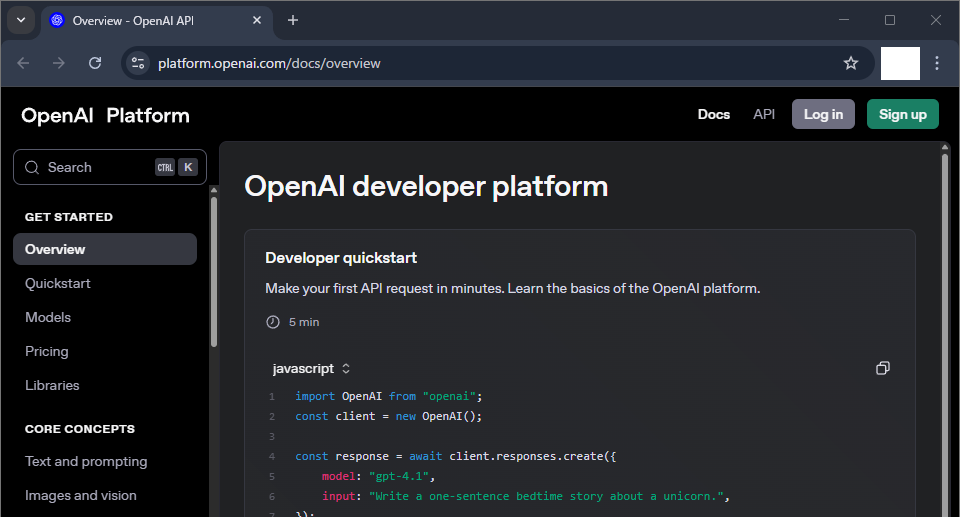Image resolution: width=960 pixels, height=517 pixels.
Task: Click the CORE CONCEPTS section heading
Action: (80, 429)
